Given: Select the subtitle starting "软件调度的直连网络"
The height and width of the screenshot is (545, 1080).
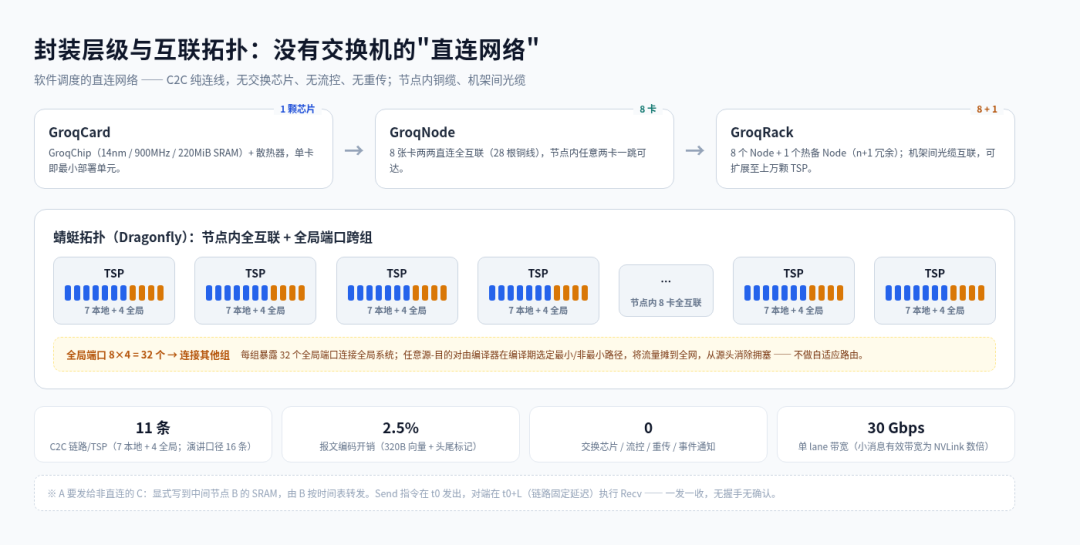Looking at the screenshot, I should tap(280, 81).
